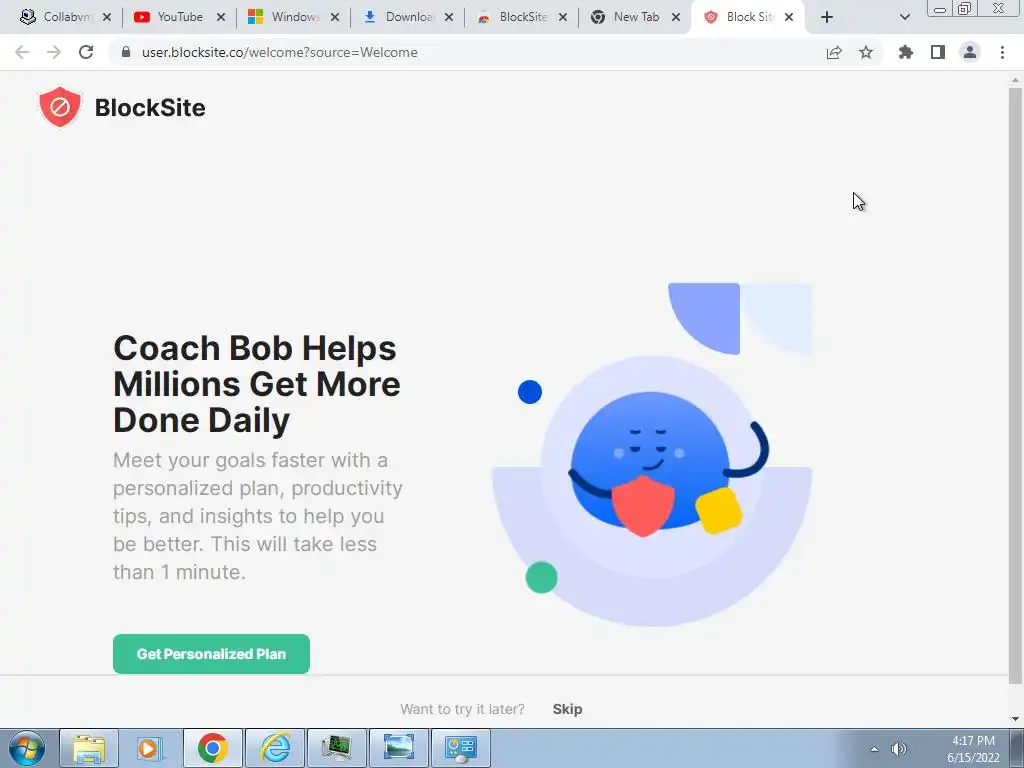Show hidden system tray icons
This screenshot has height=768, width=1024.
coord(874,749)
